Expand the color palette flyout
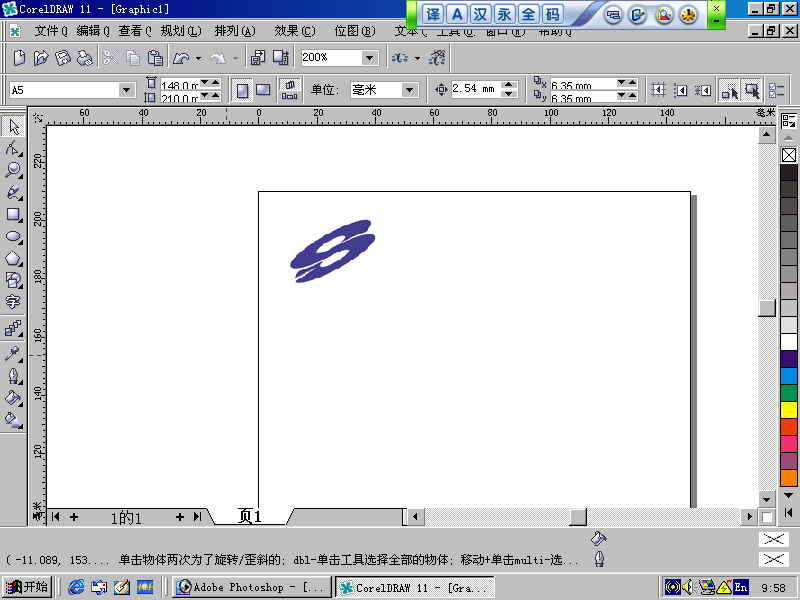 [788, 512]
